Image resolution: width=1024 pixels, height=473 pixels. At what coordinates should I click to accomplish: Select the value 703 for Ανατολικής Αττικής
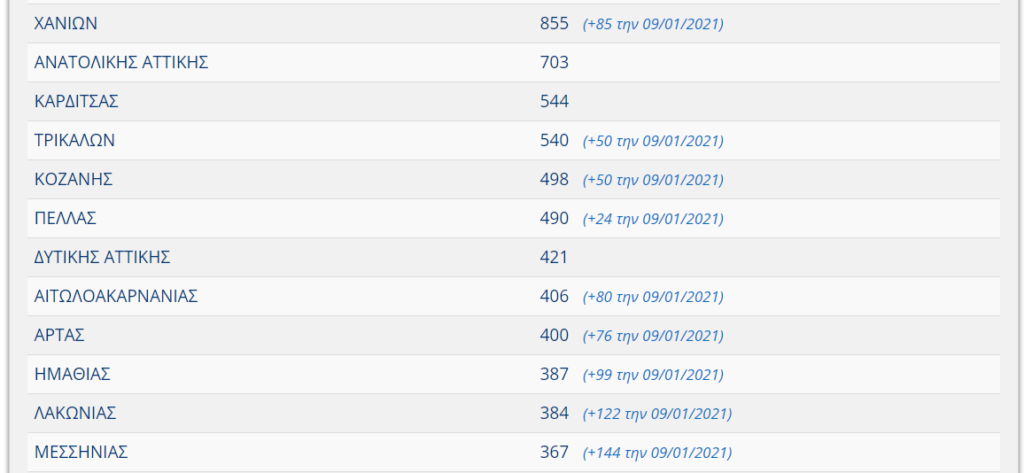[x=554, y=63]
